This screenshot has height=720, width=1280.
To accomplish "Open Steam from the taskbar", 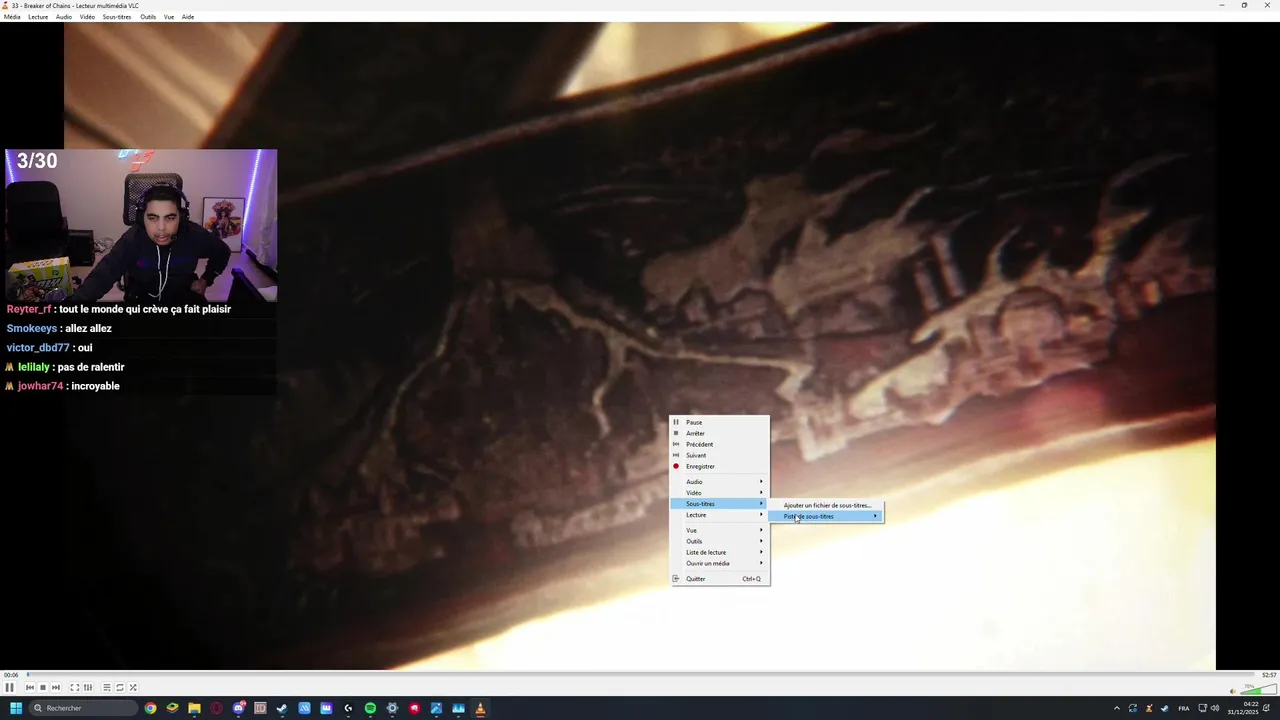I will (282, 708).
